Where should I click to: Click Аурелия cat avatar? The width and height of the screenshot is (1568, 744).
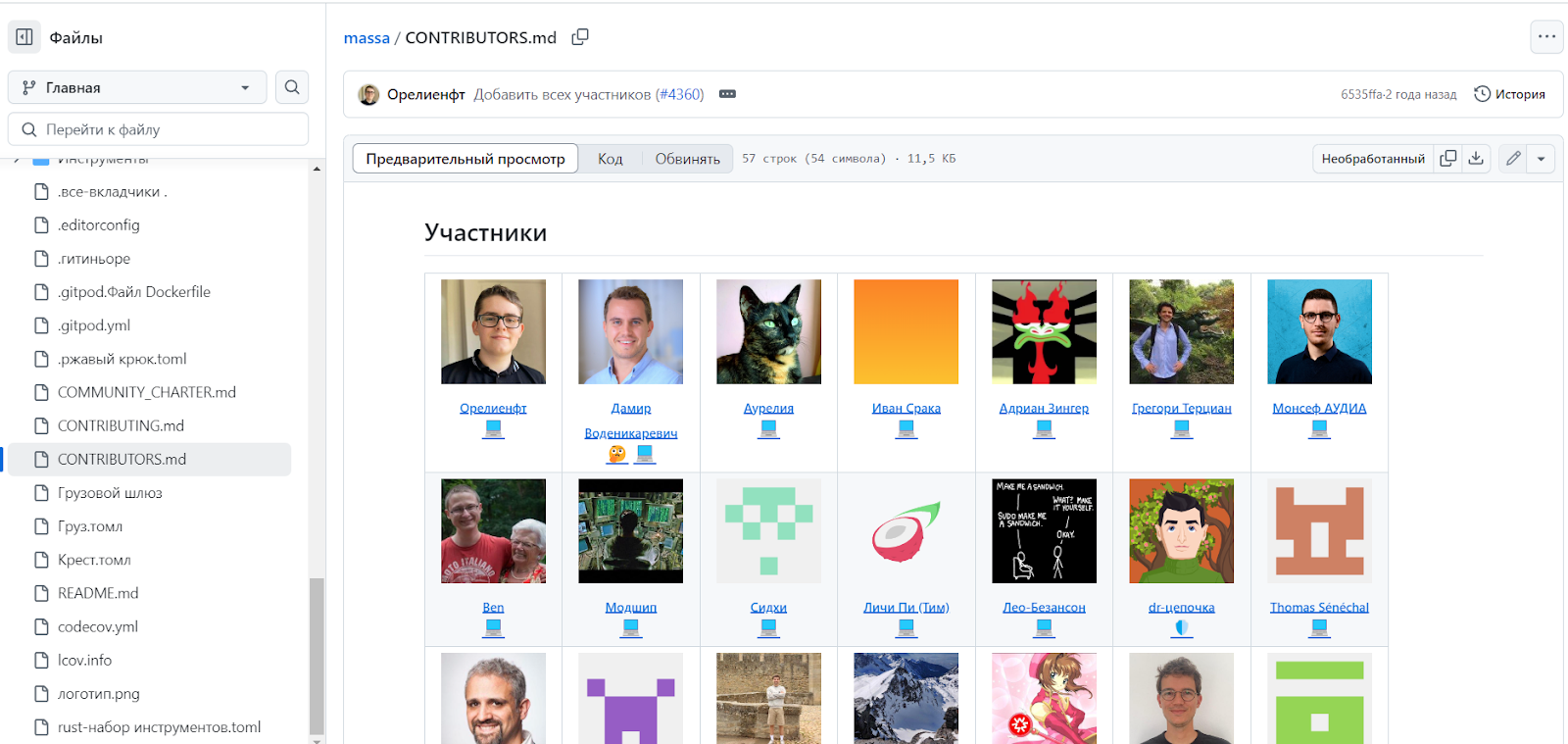click(768, 331)
